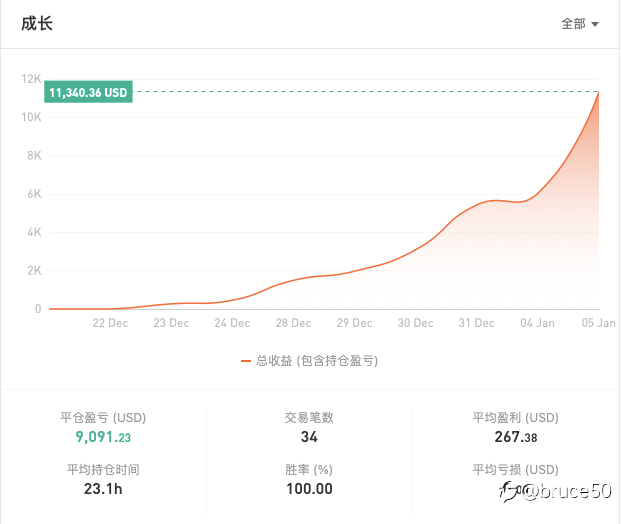Click the 成长 section title

click(x=37, y=23)
